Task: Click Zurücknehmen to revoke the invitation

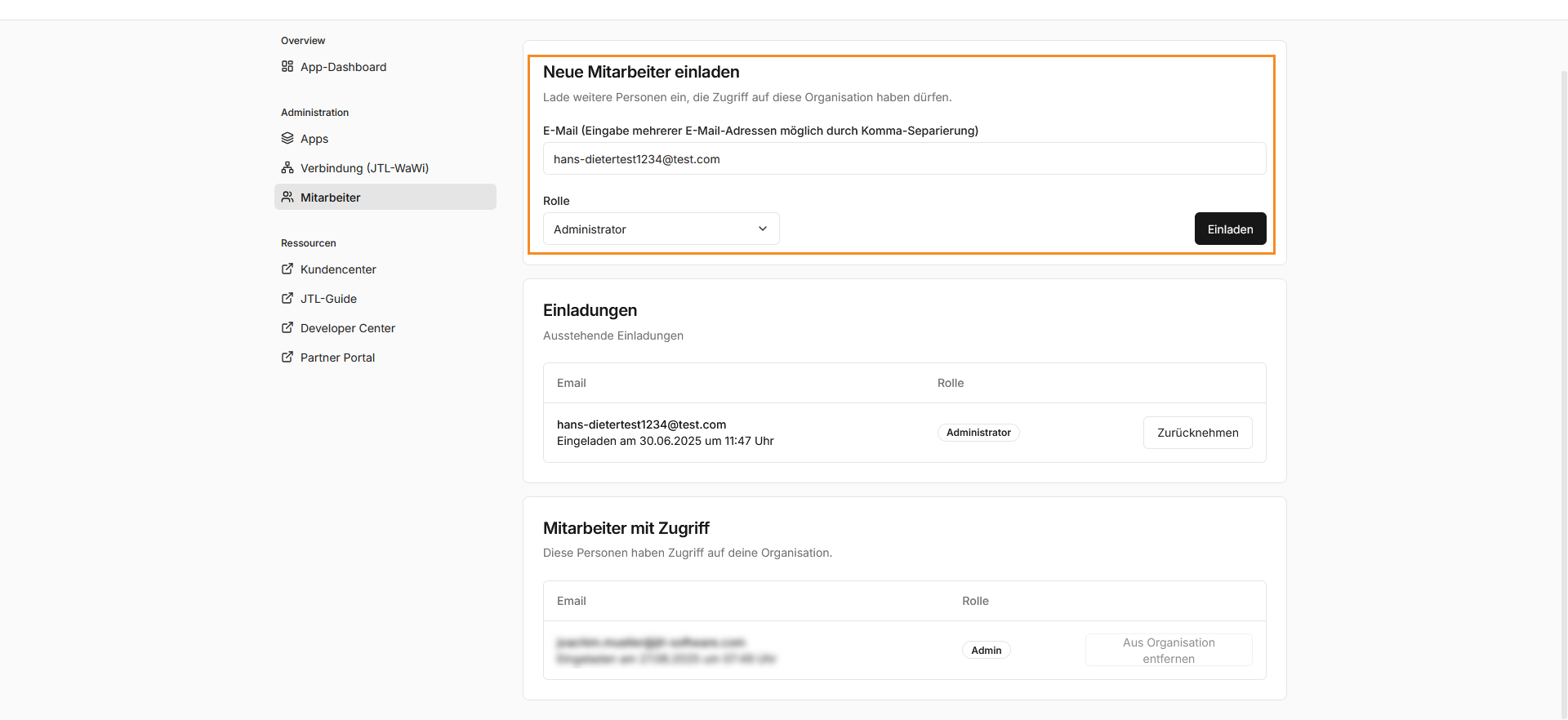Action: click(x=1197, y=433)
